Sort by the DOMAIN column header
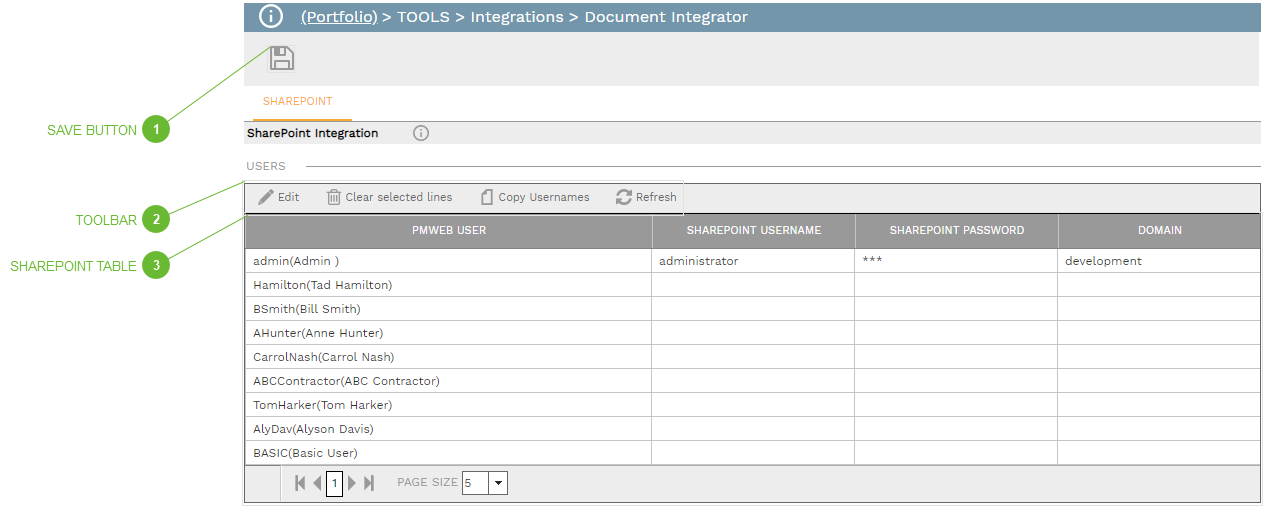Image resolution: width=1268 pixels, height=512 pixels. tap(1160, 230)
